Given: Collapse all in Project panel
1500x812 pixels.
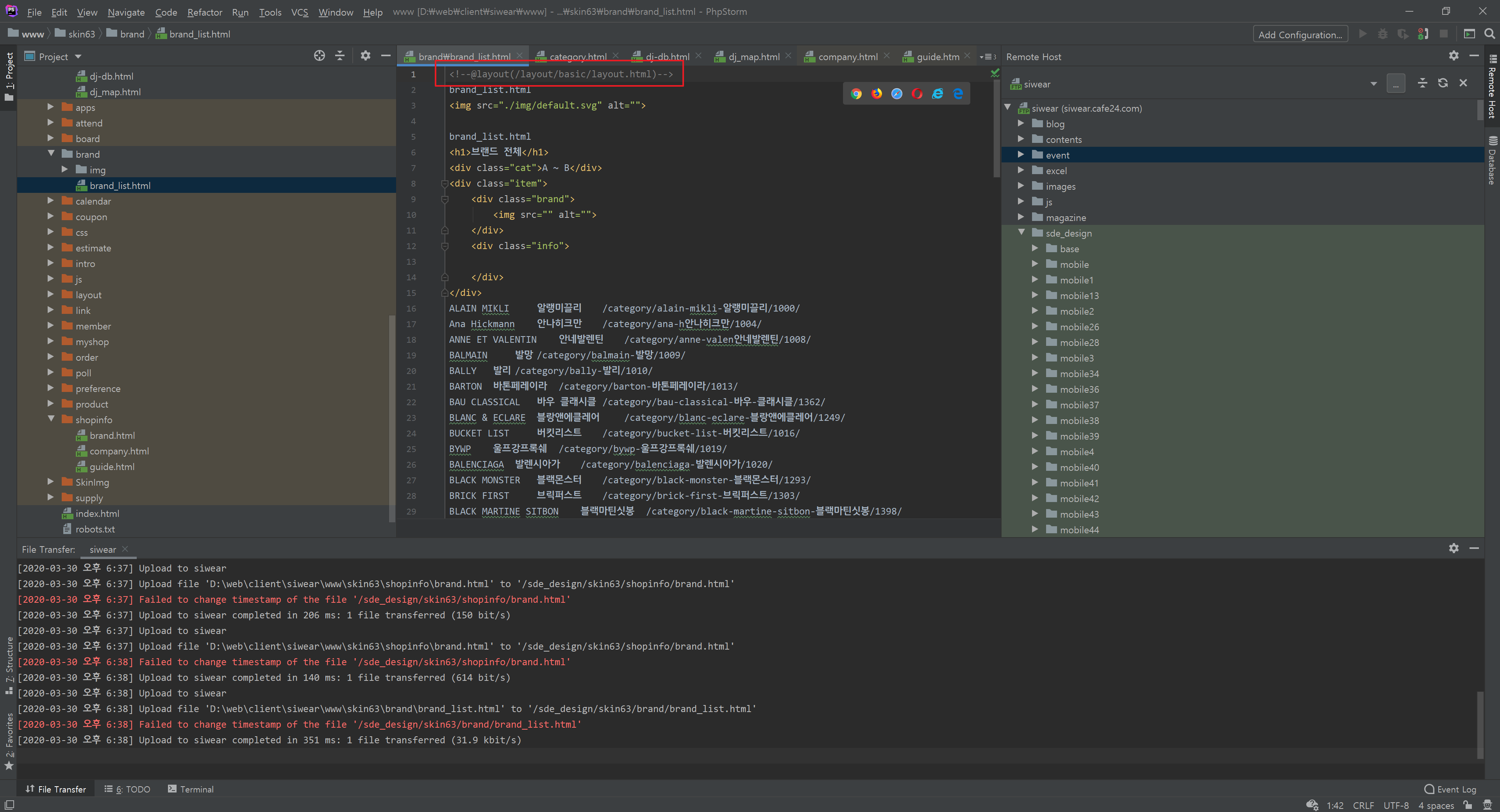Looking at the screenshot, I should [x=340, y=56].
